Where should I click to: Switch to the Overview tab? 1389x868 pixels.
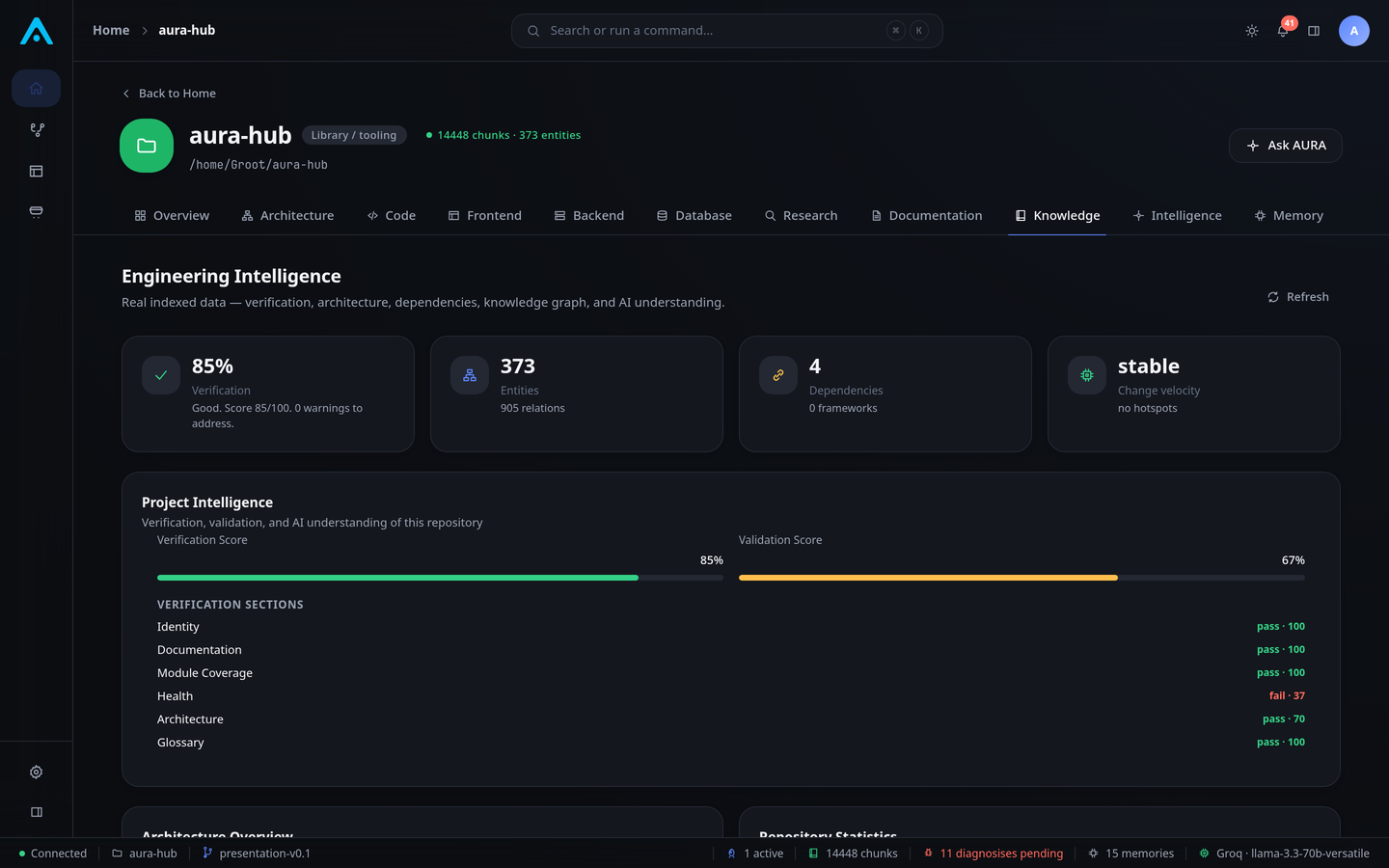click(x=172, y=216)
